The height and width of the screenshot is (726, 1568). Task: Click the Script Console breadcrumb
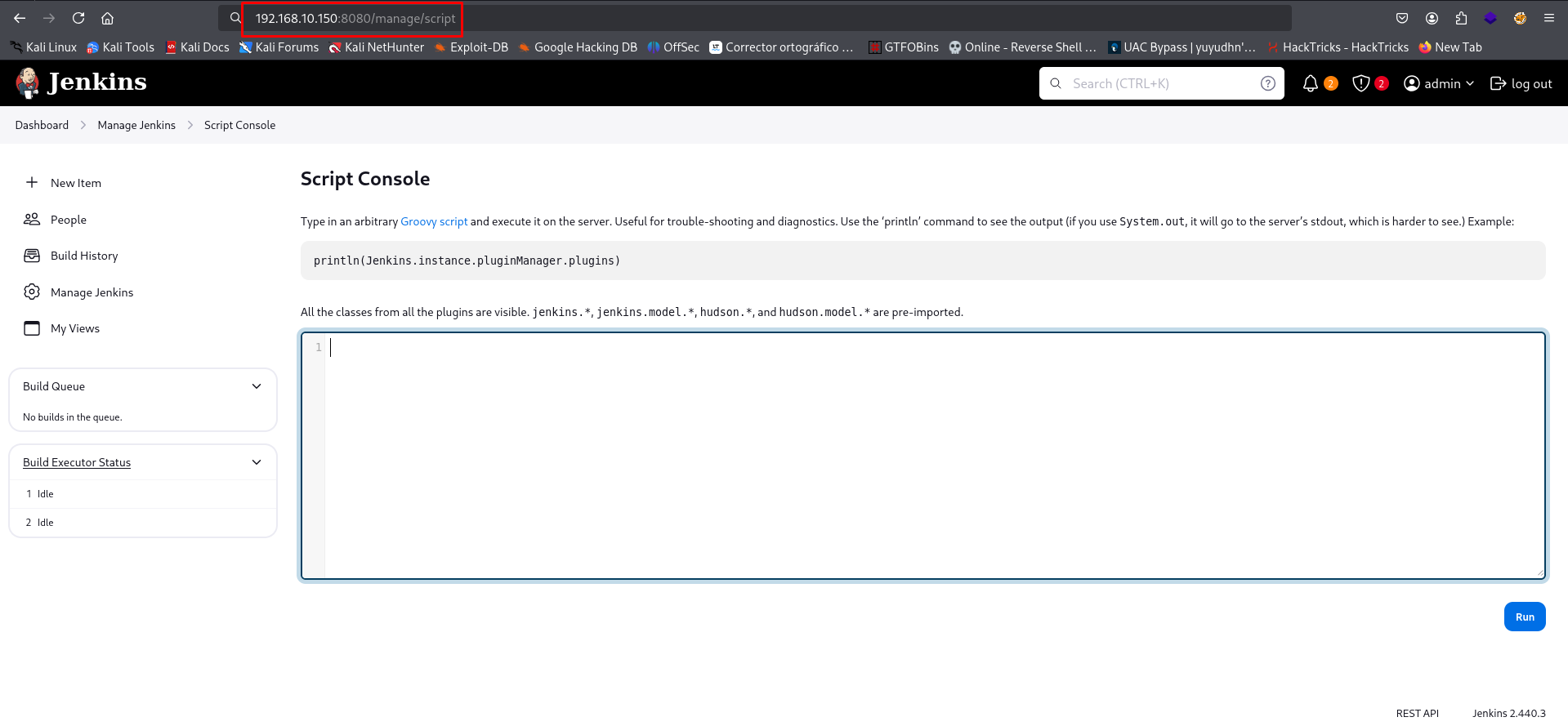(x=239, y=125)
